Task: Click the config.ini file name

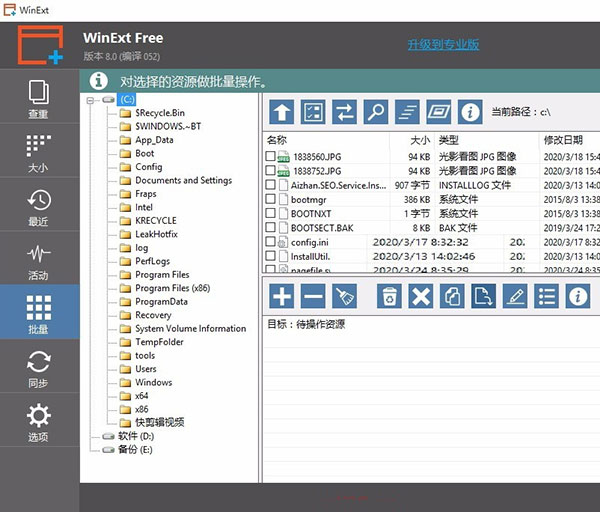Action: (x=310, y=242)
